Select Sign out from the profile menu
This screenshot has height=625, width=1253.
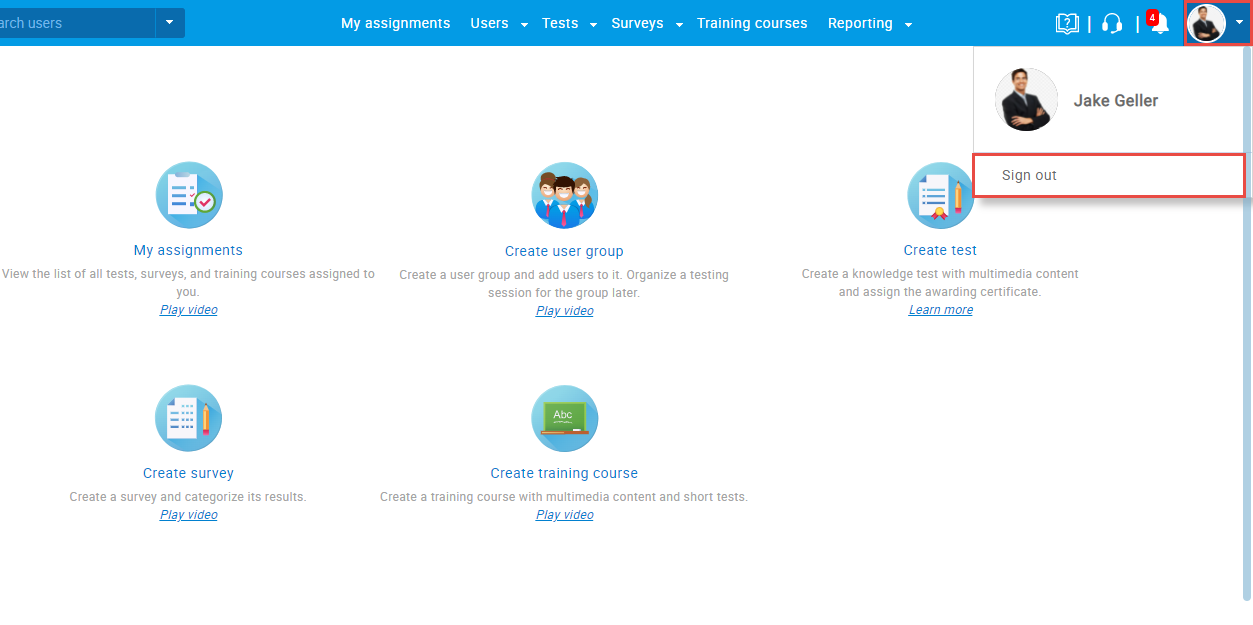1110,175
